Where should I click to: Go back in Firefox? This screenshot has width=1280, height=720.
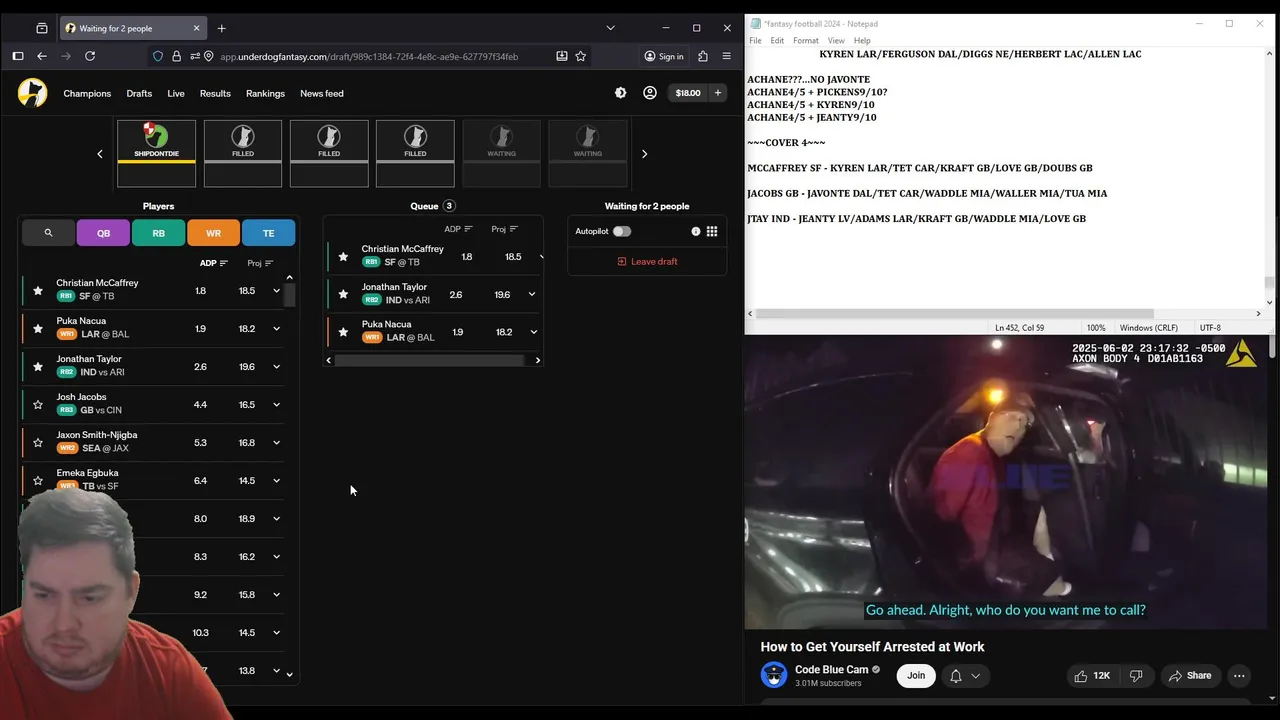coord(42,56)
